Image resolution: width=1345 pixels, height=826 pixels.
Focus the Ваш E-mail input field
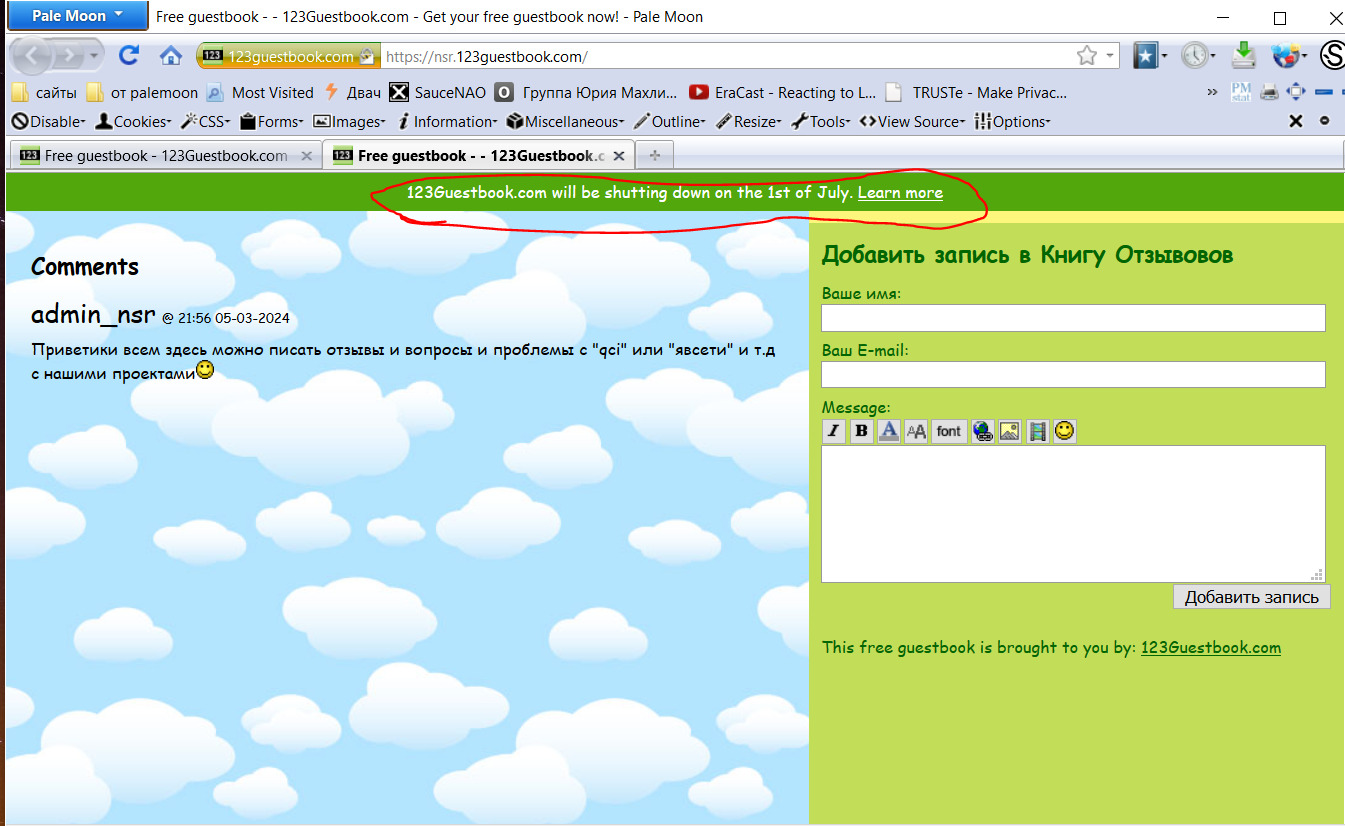click(x=1073, y=374)
